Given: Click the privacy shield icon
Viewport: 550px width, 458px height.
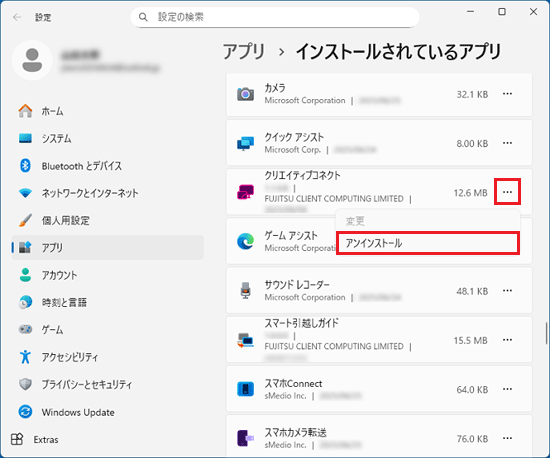Looking at the screenshot, I should pos(25,384).
